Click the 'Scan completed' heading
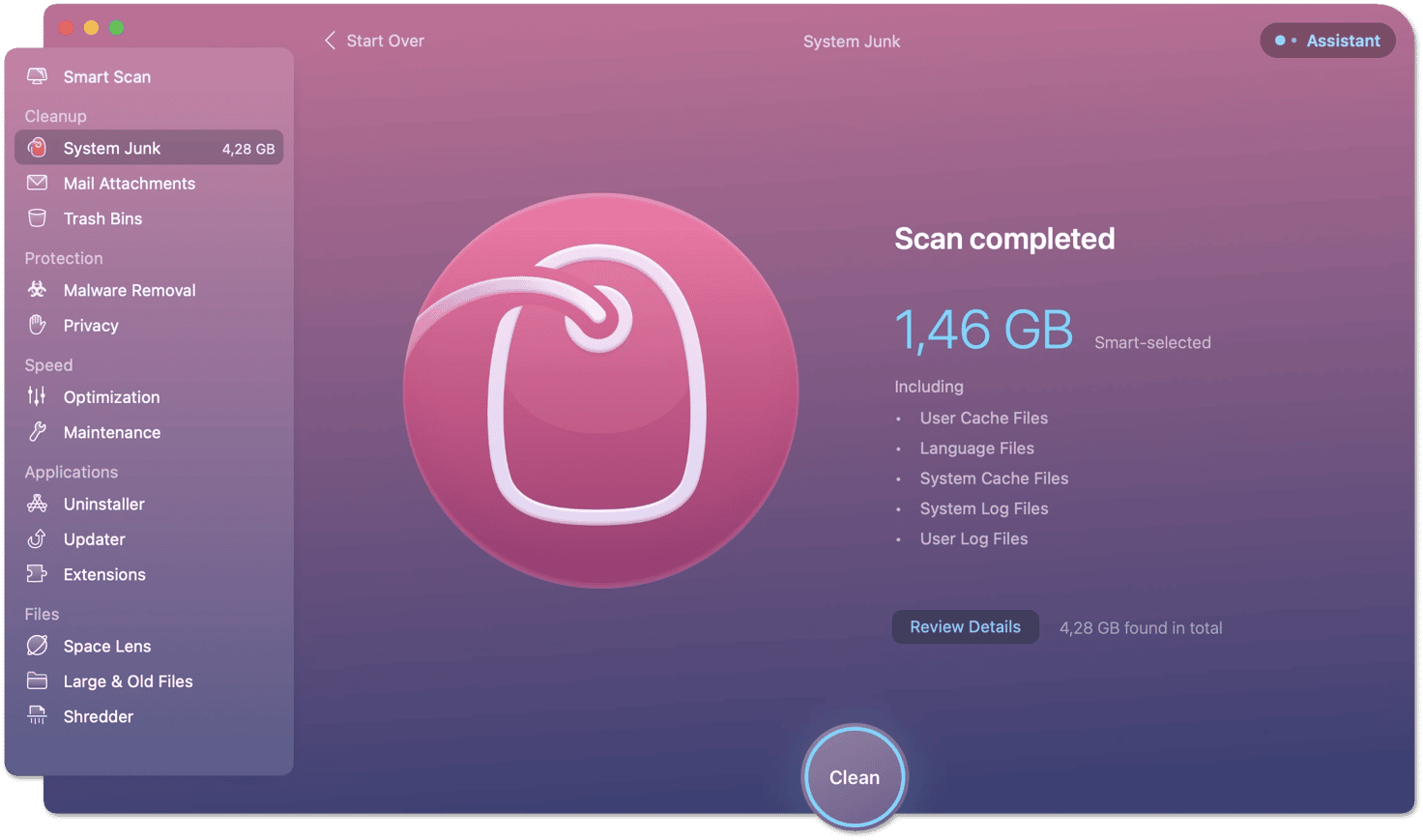 coord(1004,238)
